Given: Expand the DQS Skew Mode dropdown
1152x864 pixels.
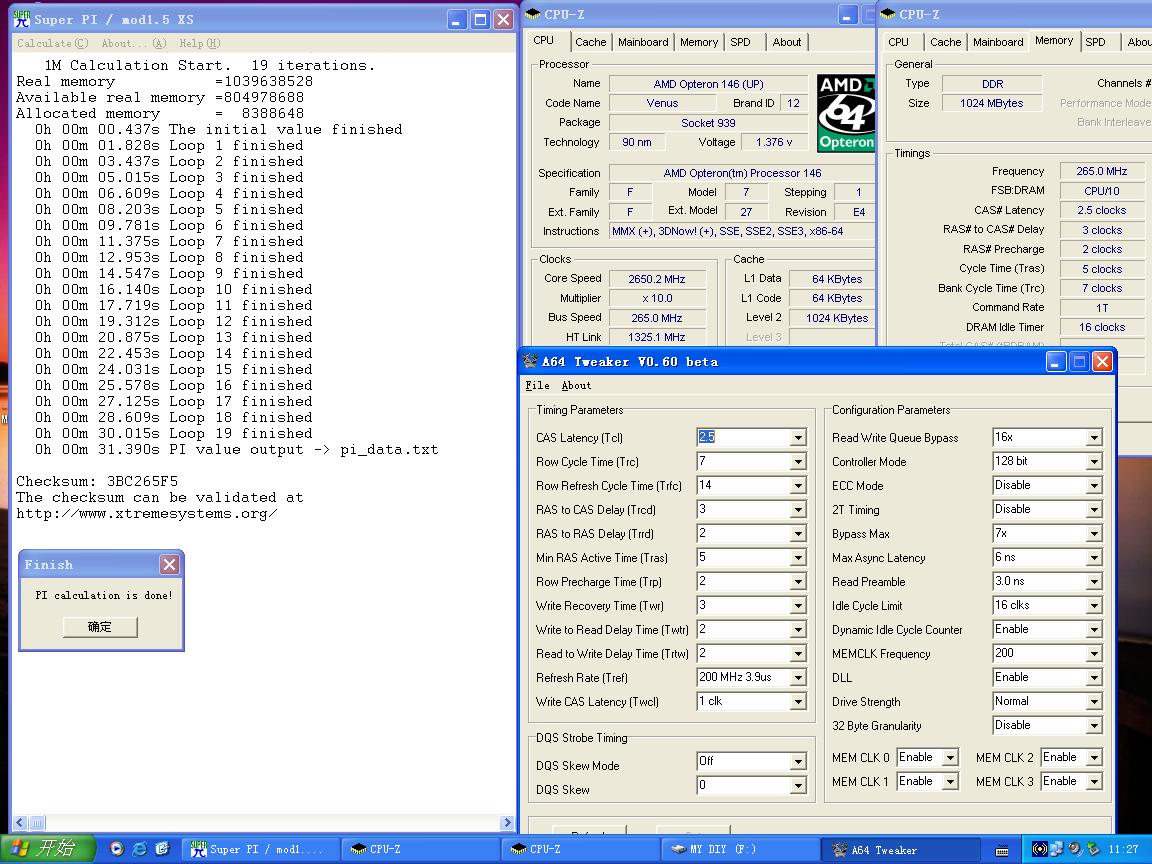Looking at the screenshot, I should tap(798, 762).
